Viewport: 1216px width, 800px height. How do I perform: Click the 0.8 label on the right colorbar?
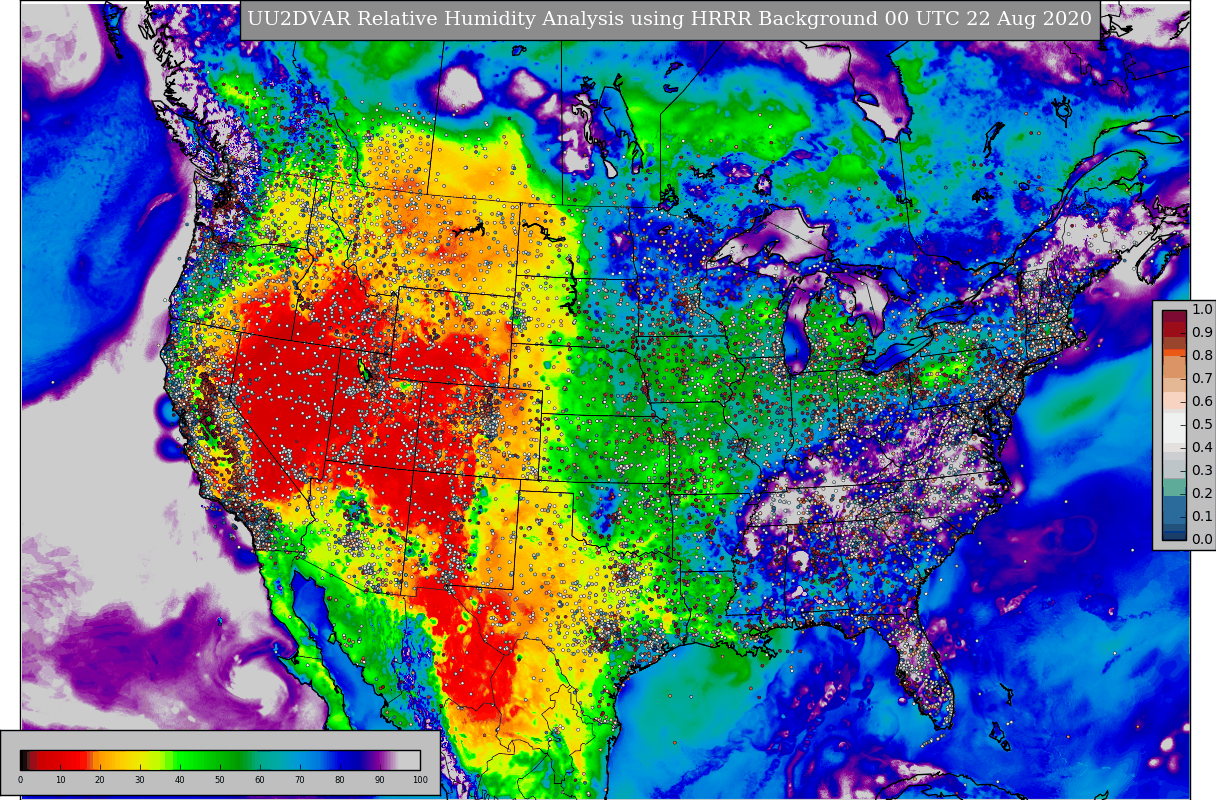1202,356
